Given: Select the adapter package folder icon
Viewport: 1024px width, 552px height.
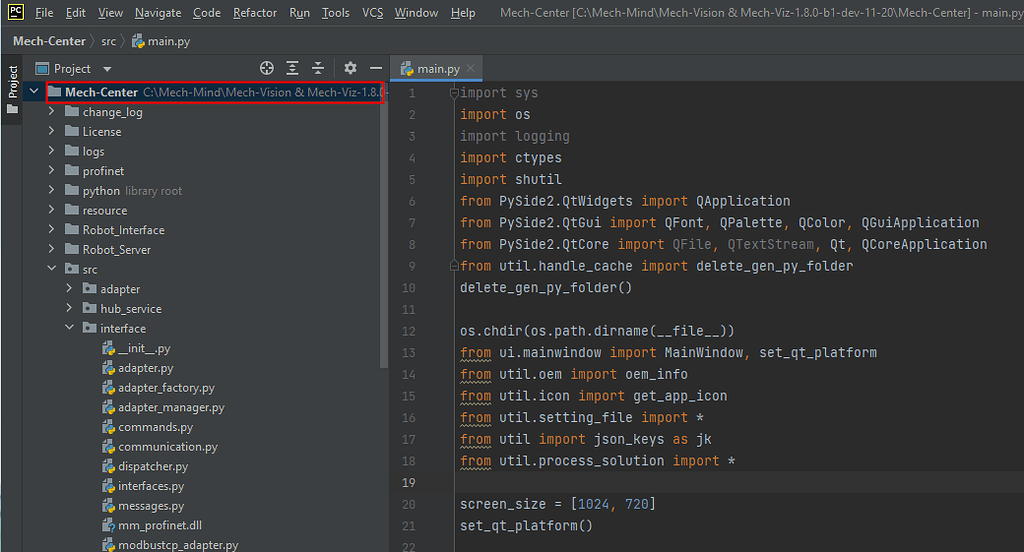Looking at the screenshot, I should point(89,288).
